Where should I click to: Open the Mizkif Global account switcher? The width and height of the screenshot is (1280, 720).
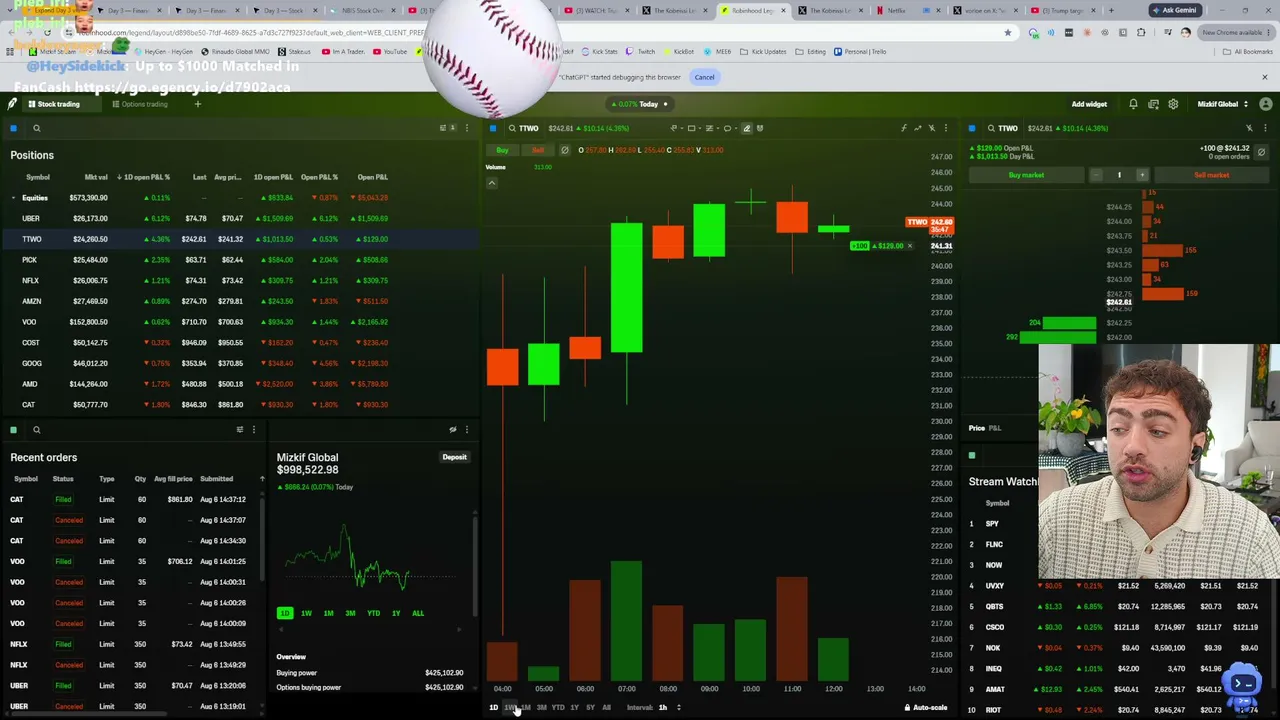[x=1223, y=104]
